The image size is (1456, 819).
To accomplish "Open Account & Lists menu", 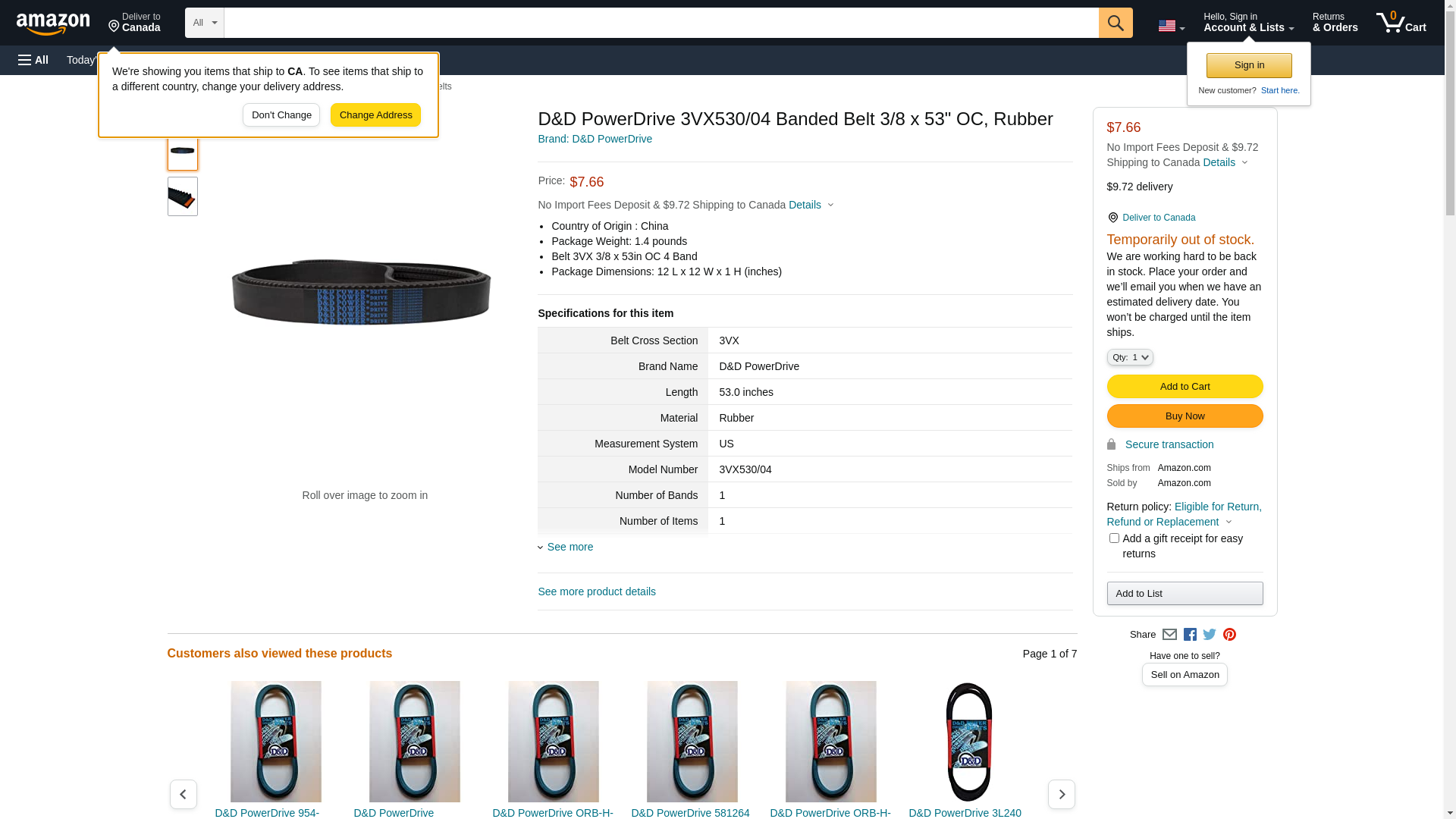I will click(x=1248, y=23).
